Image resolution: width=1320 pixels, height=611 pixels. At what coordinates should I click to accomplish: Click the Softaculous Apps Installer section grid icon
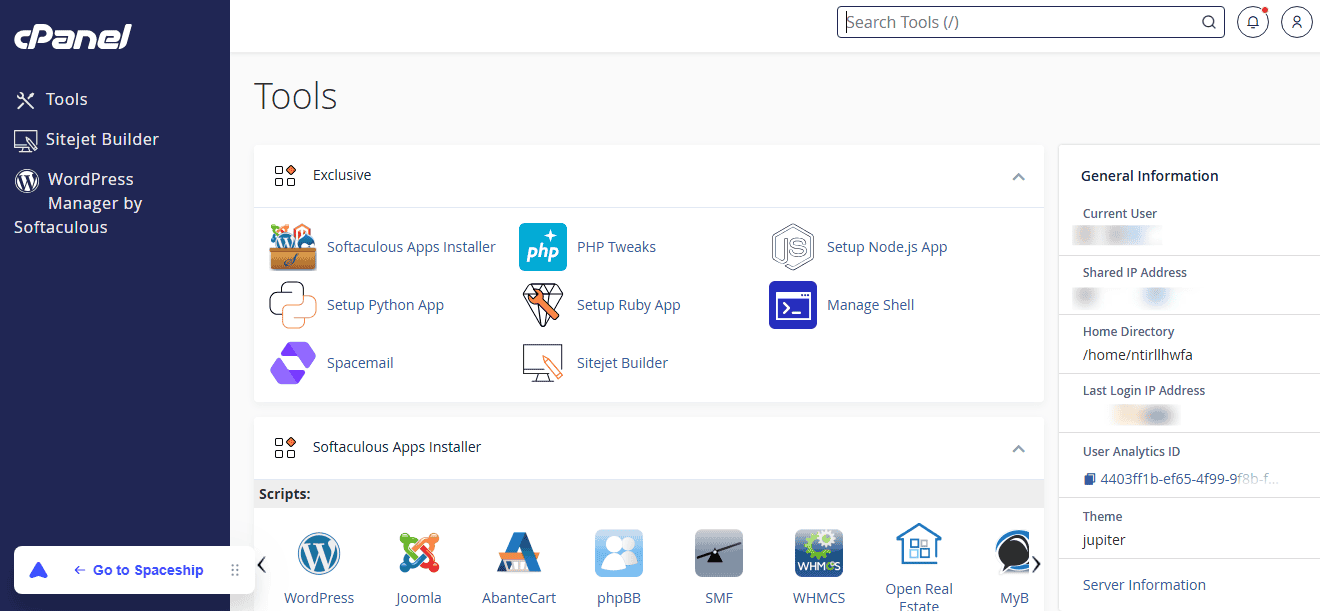coord(285,447)
